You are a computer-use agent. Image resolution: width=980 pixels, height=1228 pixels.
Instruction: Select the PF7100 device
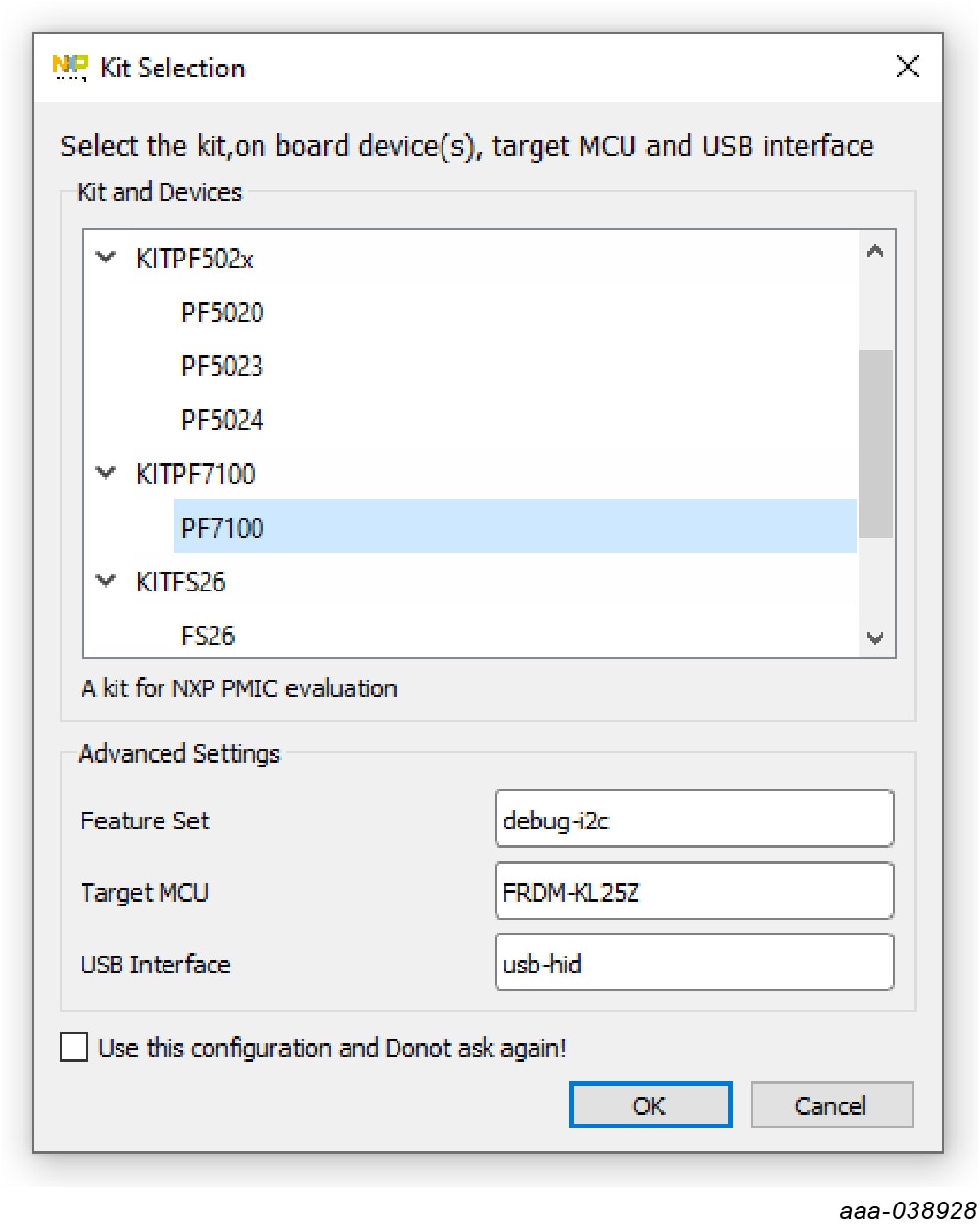222,528
